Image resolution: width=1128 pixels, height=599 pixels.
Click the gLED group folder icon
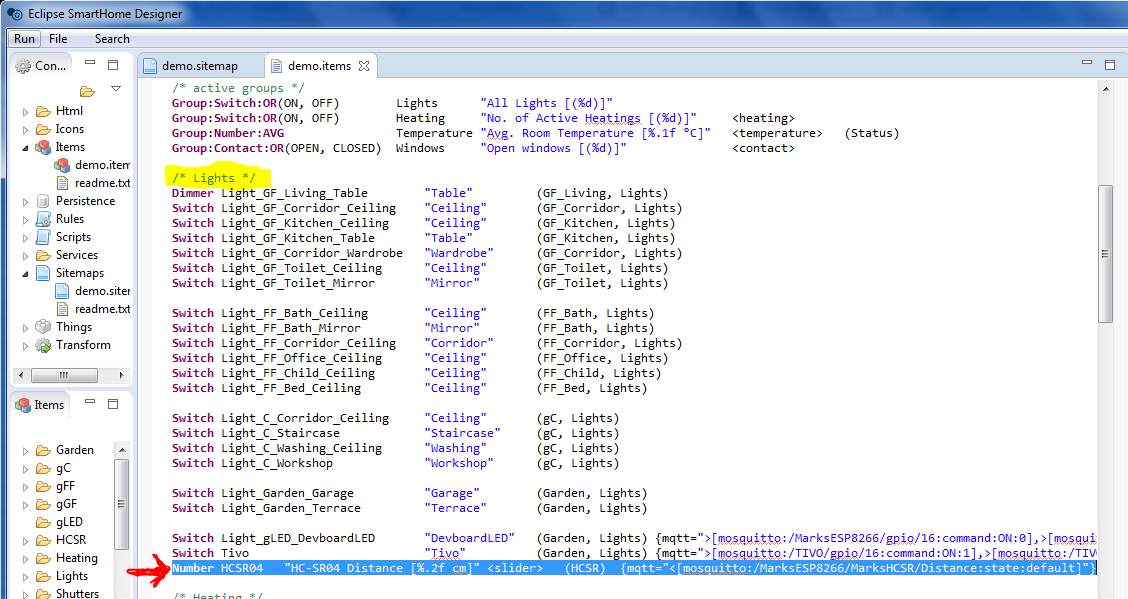tap(43, 523)
